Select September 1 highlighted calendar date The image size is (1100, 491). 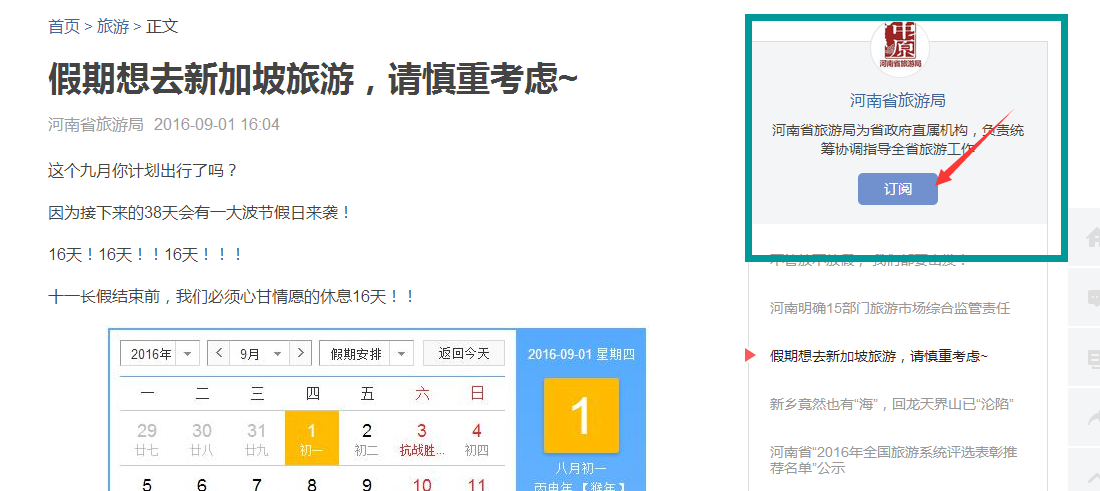point(311,438)
